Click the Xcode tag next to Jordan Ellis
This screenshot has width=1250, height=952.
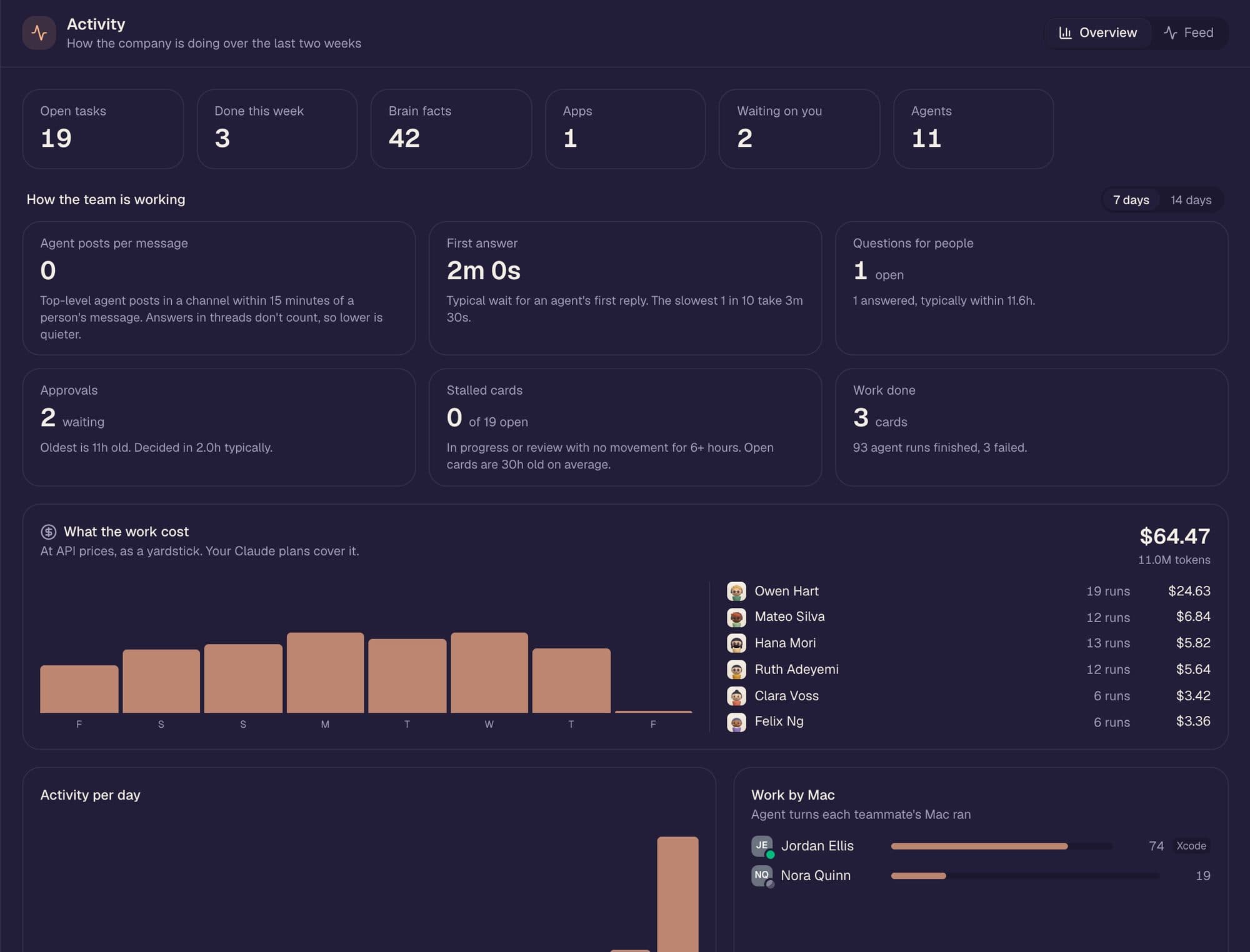(1191, 846)
